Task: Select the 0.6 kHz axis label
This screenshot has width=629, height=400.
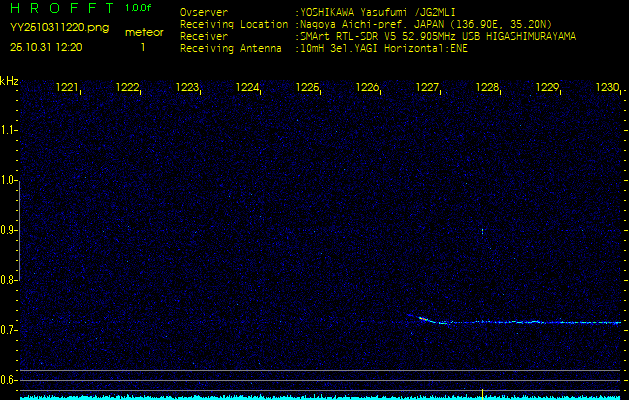Action: (x=9, y=379)
